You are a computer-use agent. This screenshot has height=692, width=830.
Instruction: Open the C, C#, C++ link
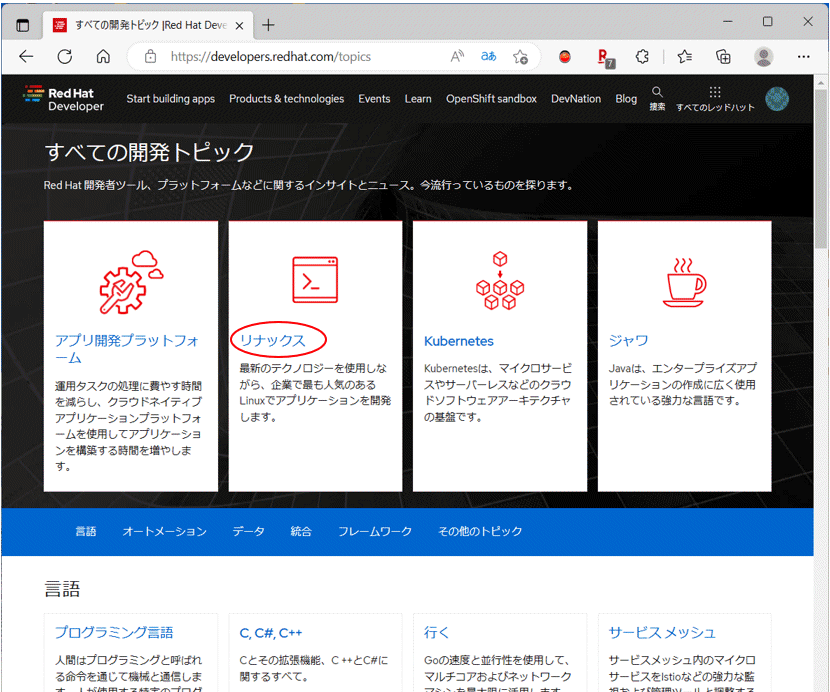270,633
